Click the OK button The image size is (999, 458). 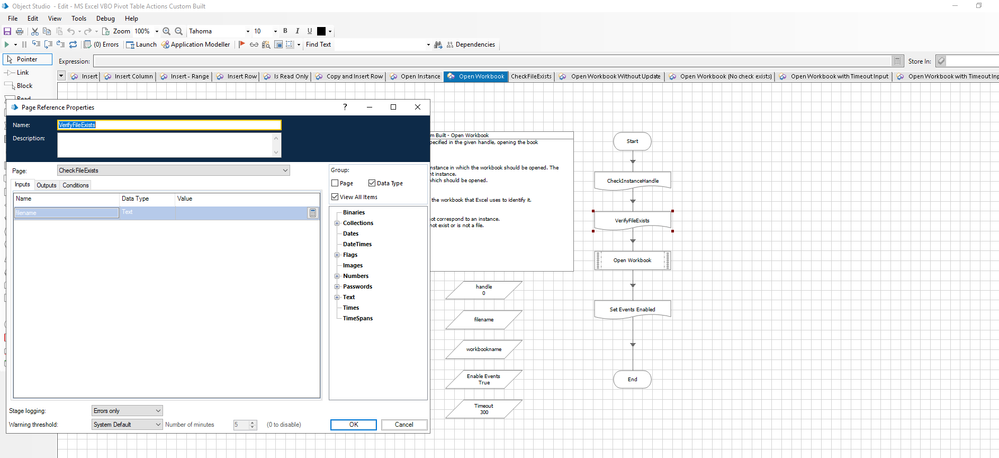click(x=353, y=424)
